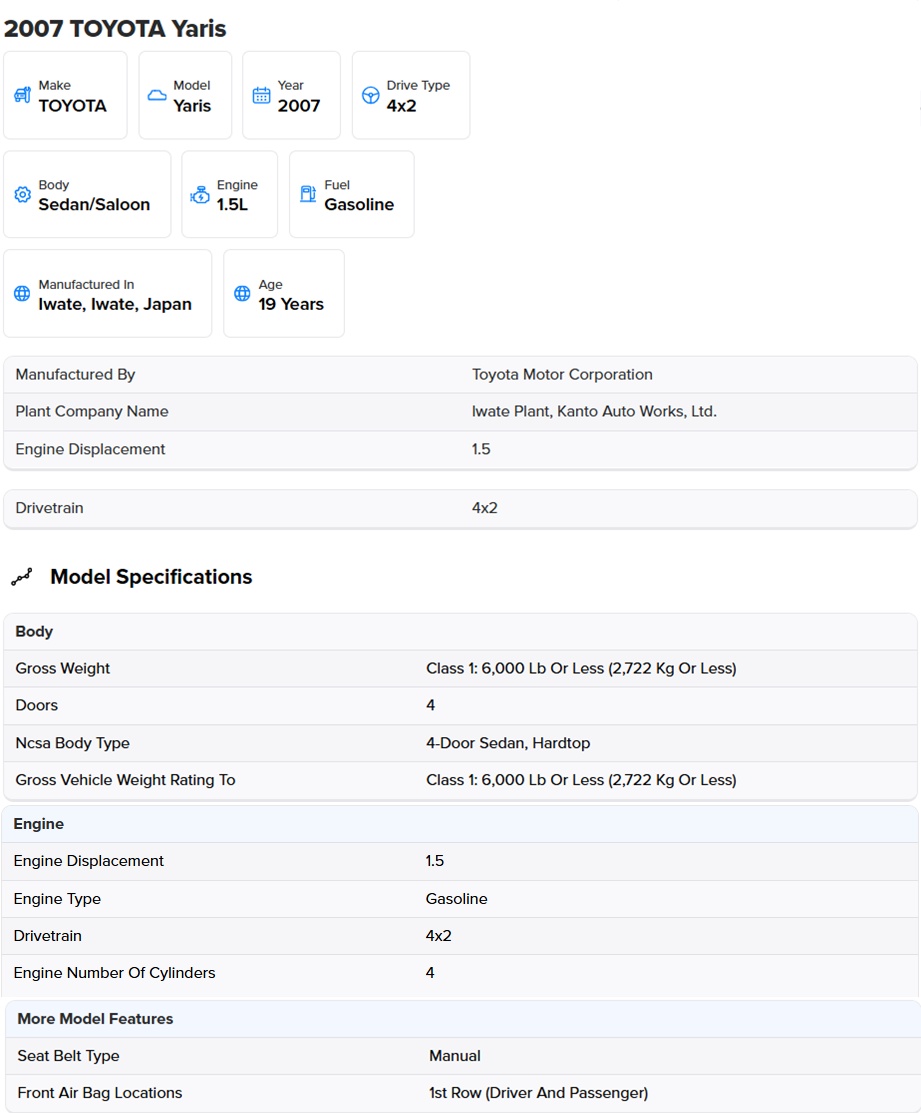Click the Plant Company Name row
921x1113 pixels.
pos(460,412)
